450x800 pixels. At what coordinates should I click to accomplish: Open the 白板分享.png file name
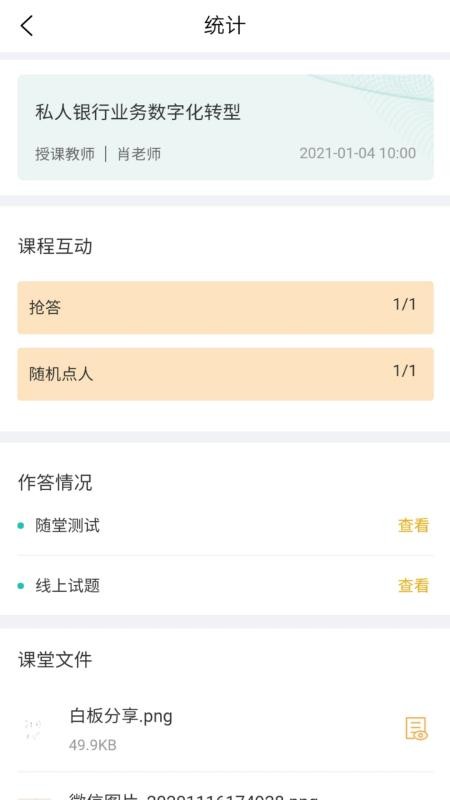tap(121, 716)
